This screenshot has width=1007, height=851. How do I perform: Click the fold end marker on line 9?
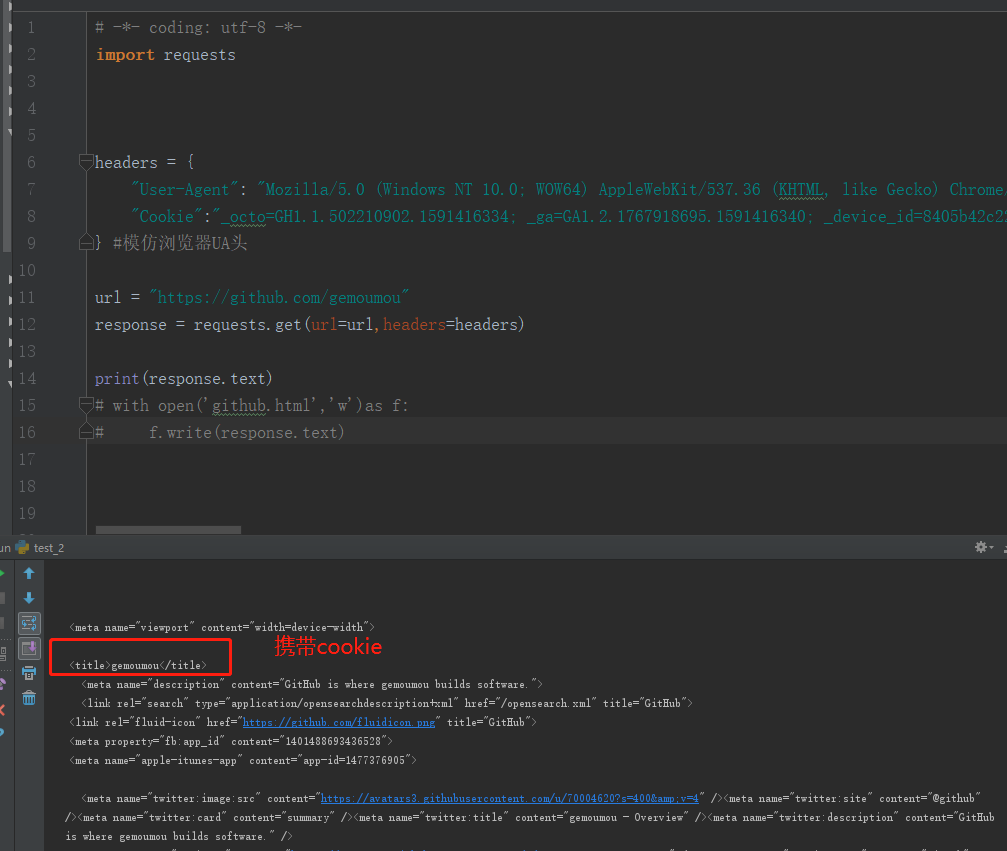pos(85,243)
